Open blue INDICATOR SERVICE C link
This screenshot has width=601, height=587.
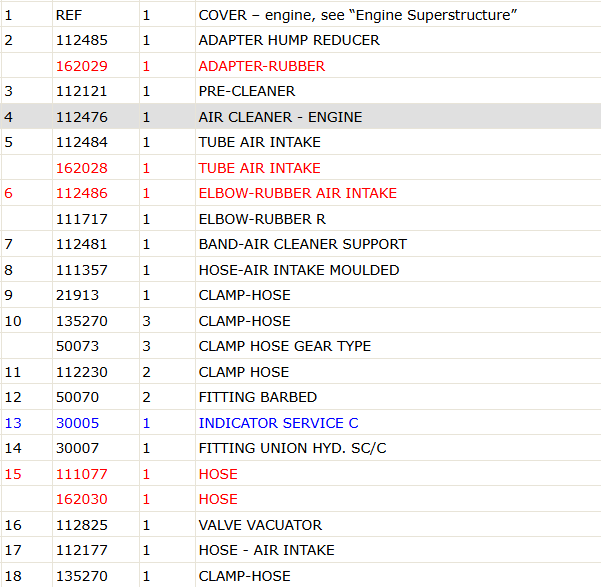click(278, 423)
